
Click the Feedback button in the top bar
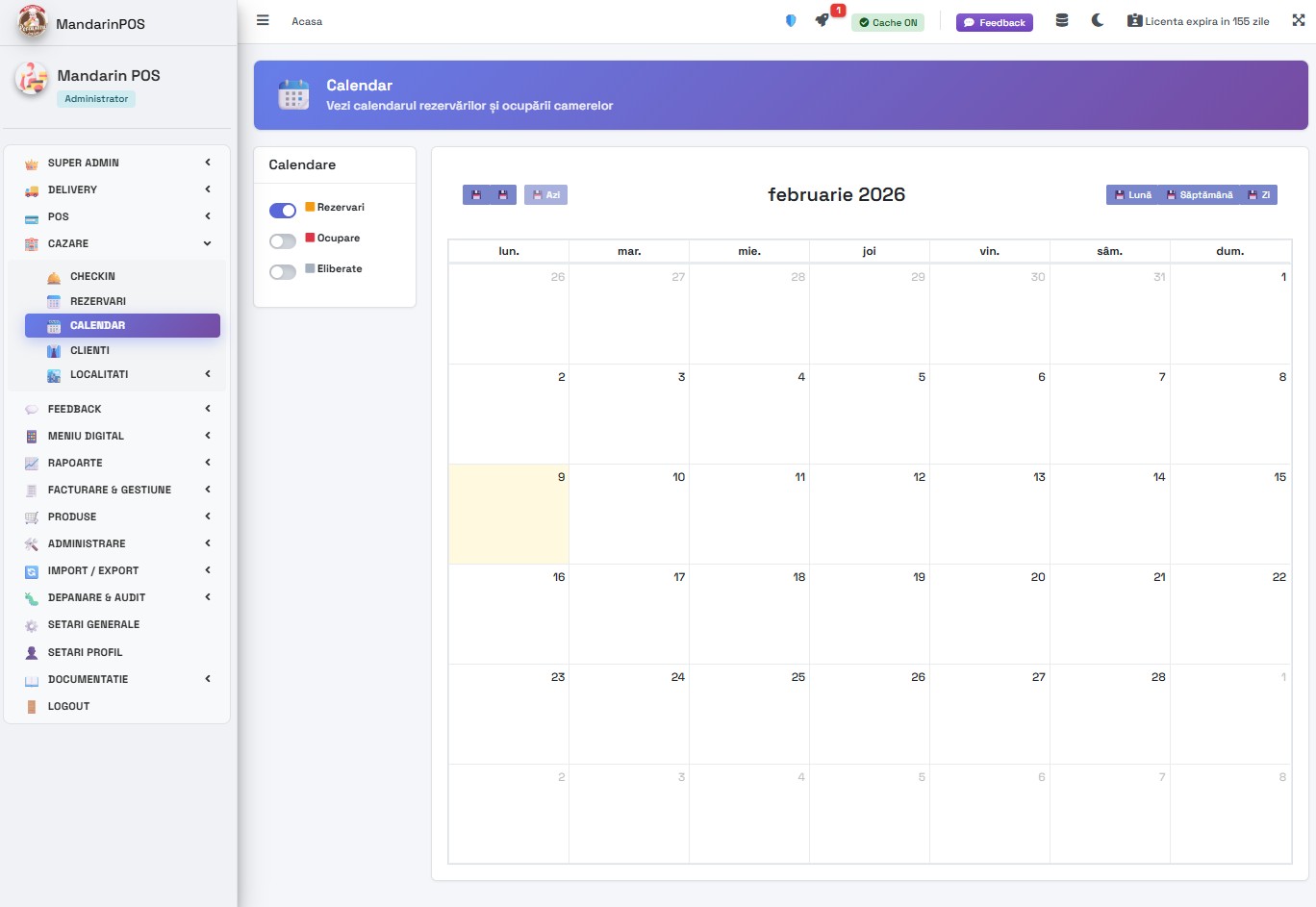coord(994,21)
